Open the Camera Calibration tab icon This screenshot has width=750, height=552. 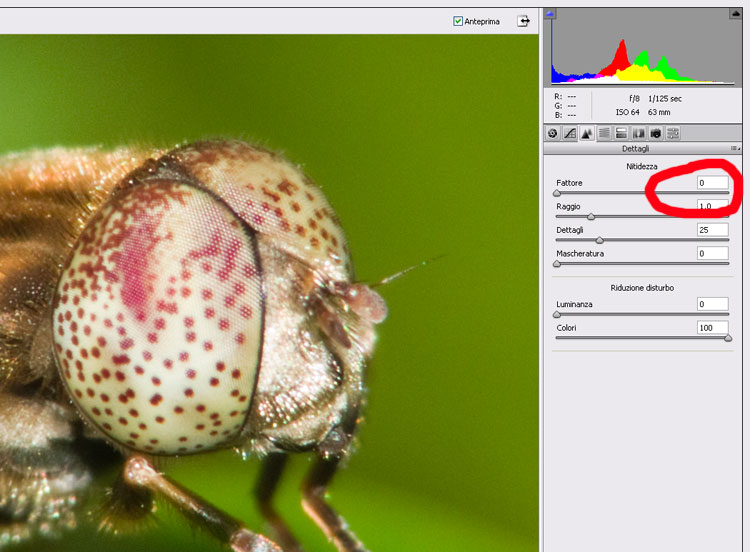[x=656, y=133]
